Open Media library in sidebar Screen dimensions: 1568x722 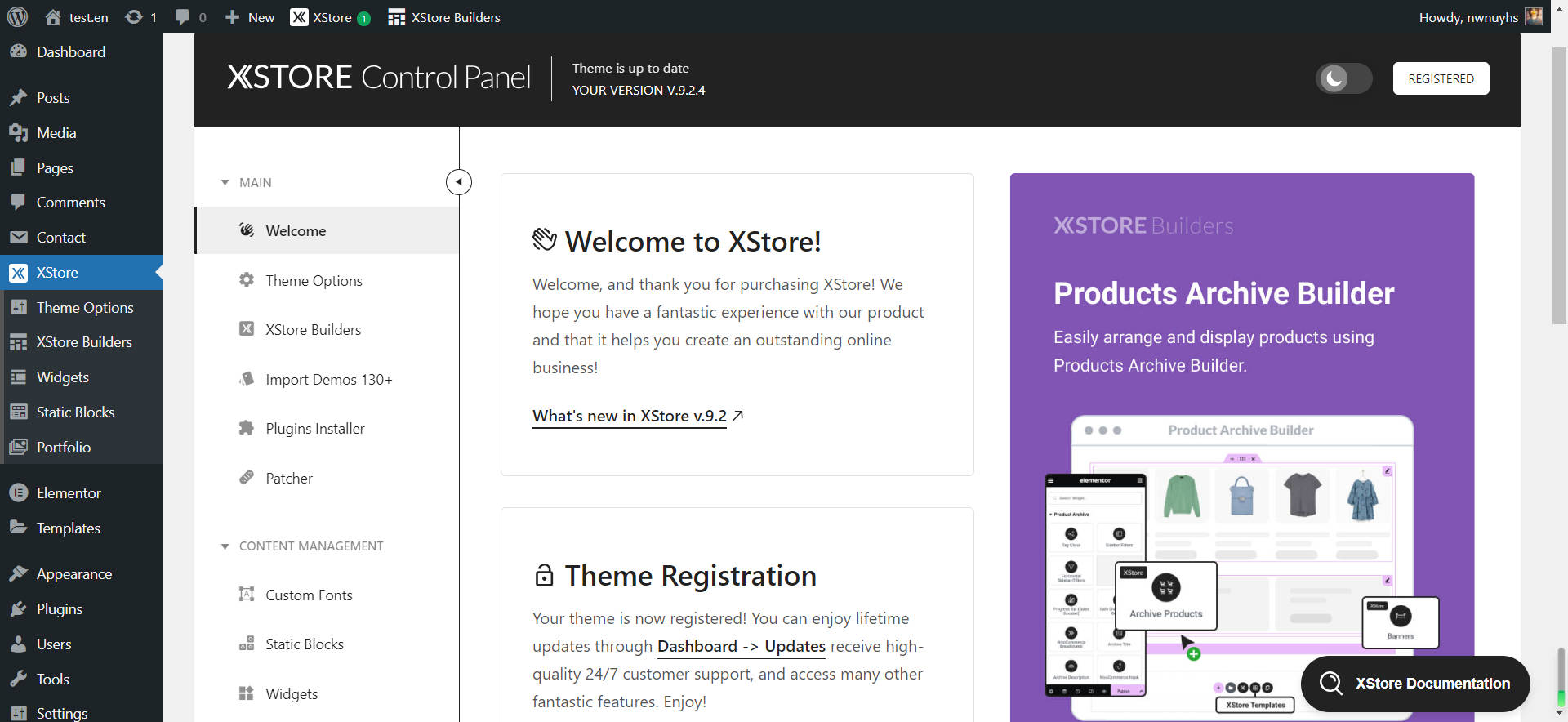82,132
